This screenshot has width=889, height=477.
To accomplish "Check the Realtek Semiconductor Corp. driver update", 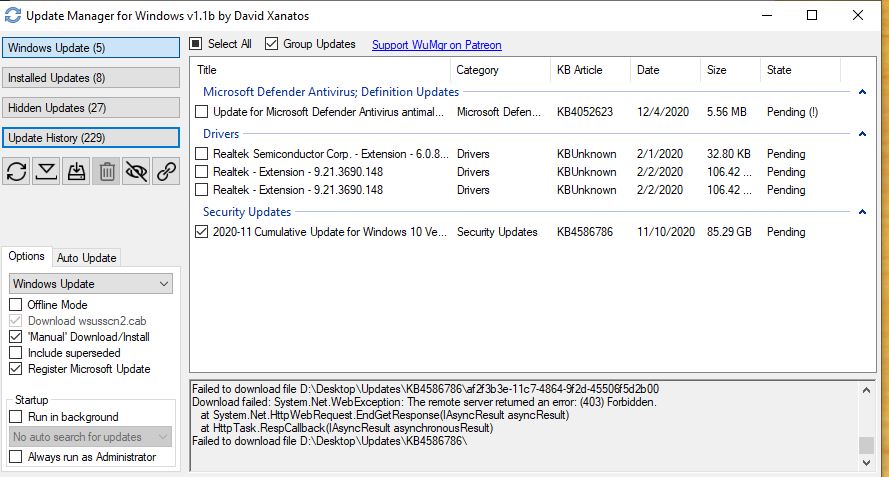I will point(202,154).
